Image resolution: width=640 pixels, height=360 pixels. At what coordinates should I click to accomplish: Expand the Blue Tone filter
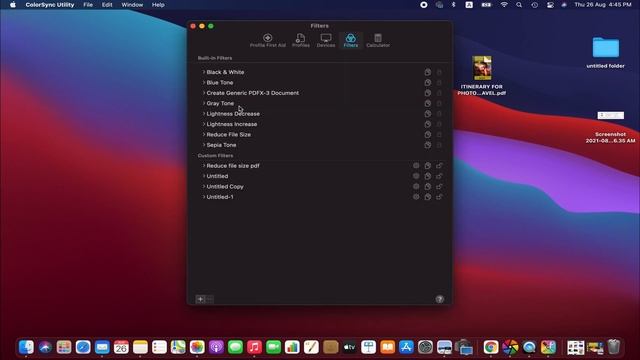tap(204, 82)
